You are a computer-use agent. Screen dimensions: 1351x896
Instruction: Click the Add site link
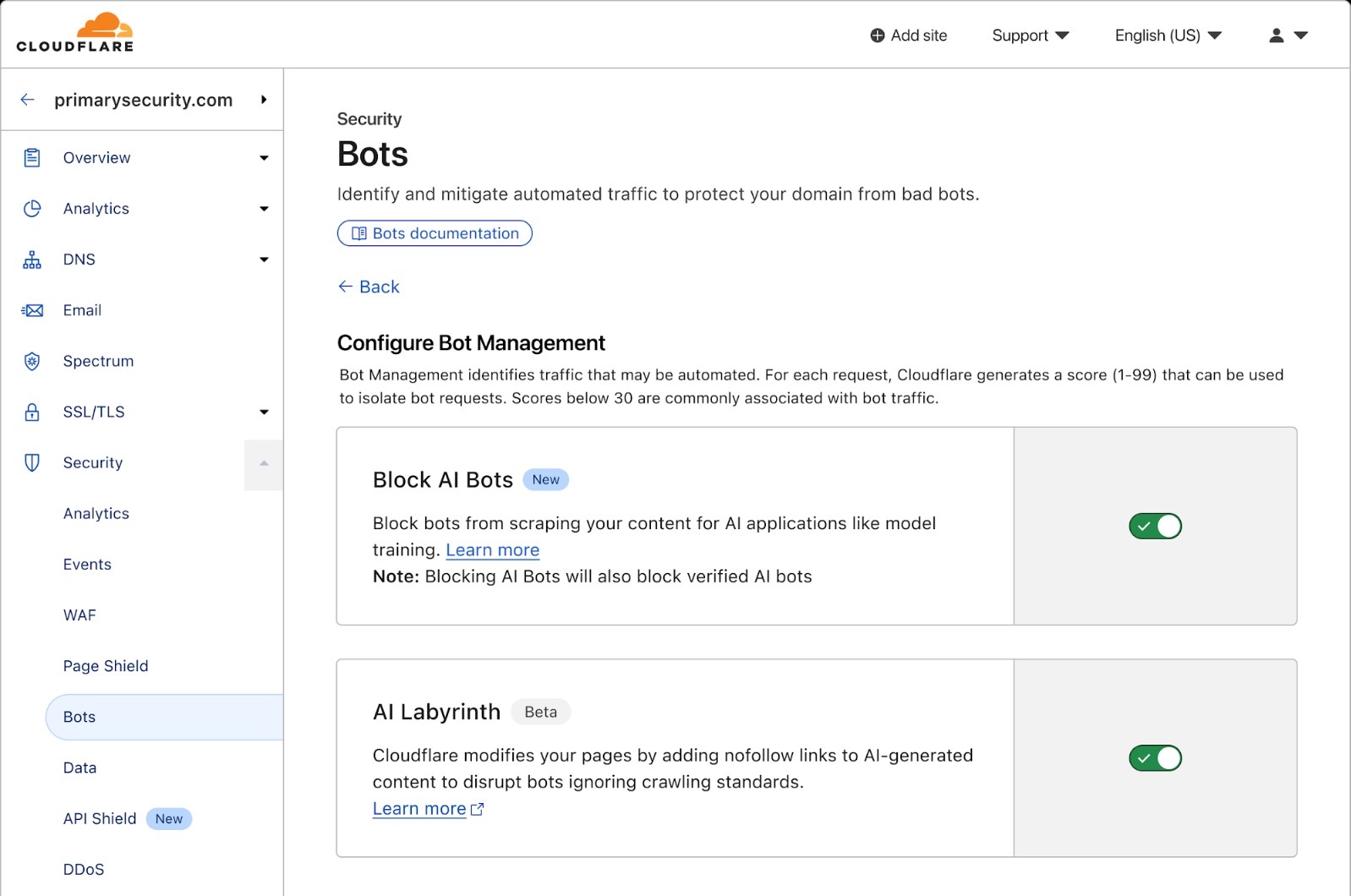(909, 36)
